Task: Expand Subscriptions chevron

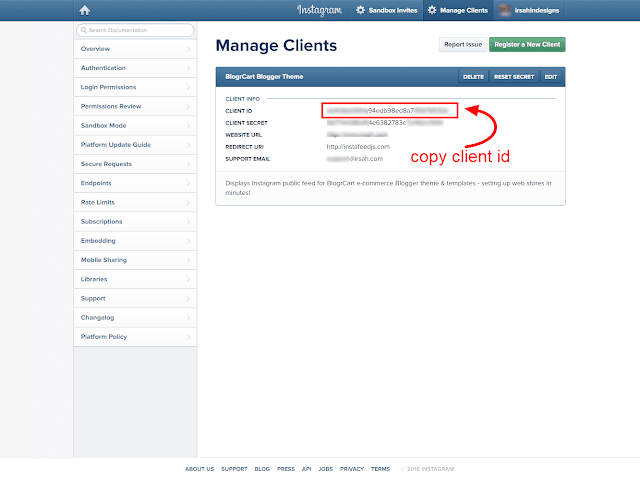Action: point(188,222)
